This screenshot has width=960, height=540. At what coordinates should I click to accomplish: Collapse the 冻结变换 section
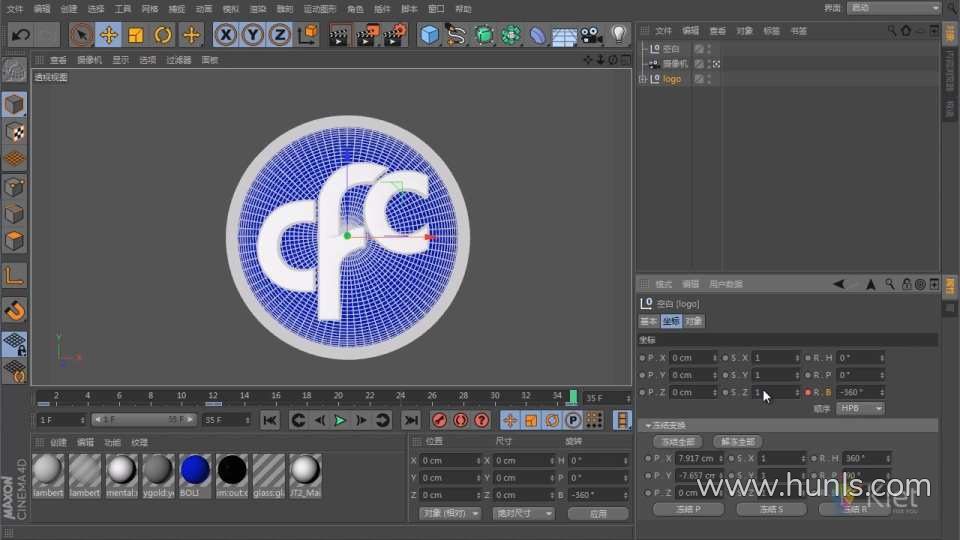(648, 426)
